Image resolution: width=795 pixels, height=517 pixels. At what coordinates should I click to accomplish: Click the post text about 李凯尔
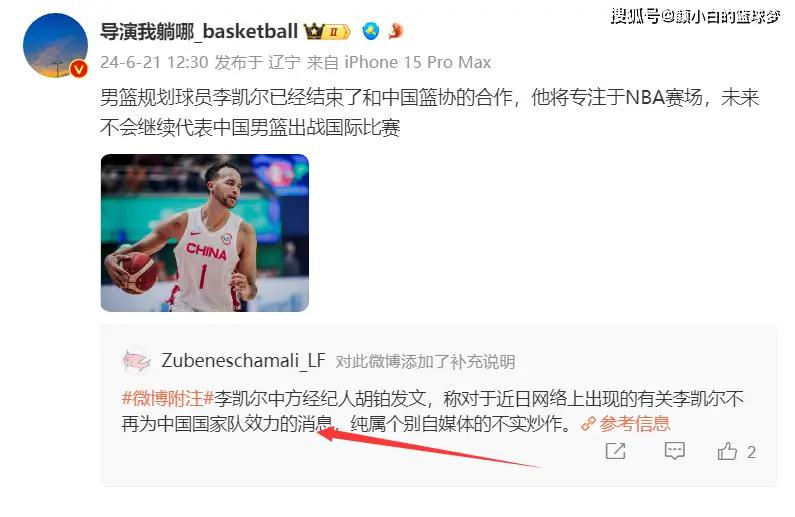tap(429, 112)
